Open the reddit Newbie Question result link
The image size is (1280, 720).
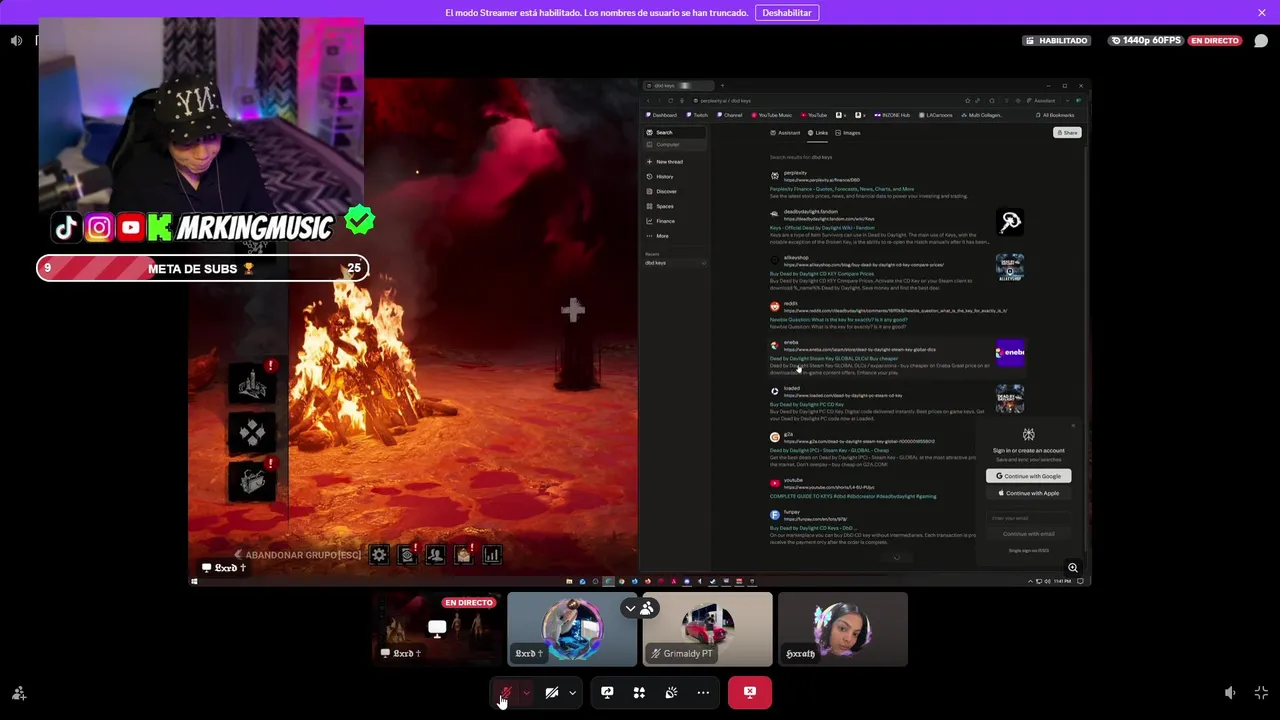838,320
